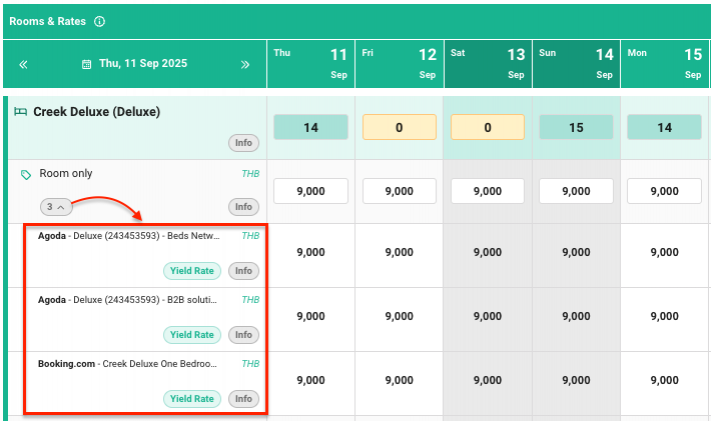Image resolution: width=711 pixels, height=421 pixels.
Task: Click Yield Rate on Agoda B2B solution row
Action: pyautogui.click(x=192, y=335)
